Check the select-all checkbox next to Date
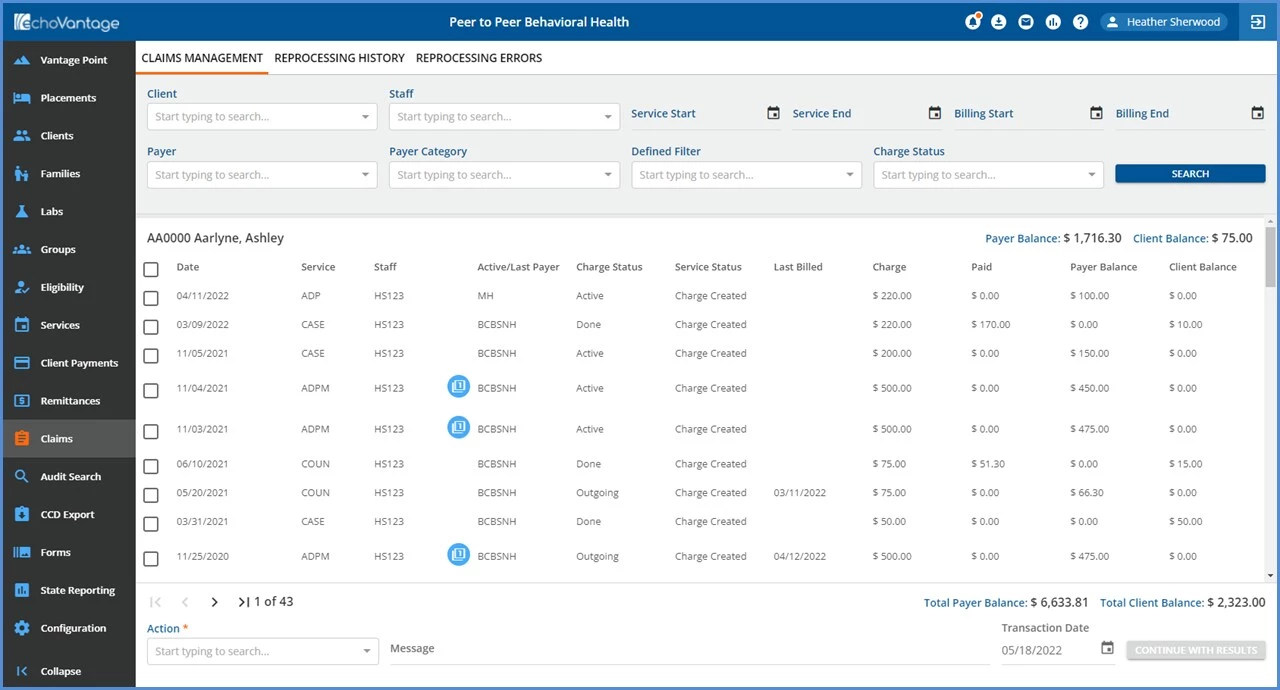This screenshot has width=1280, height=690. [x=151, y=269]
